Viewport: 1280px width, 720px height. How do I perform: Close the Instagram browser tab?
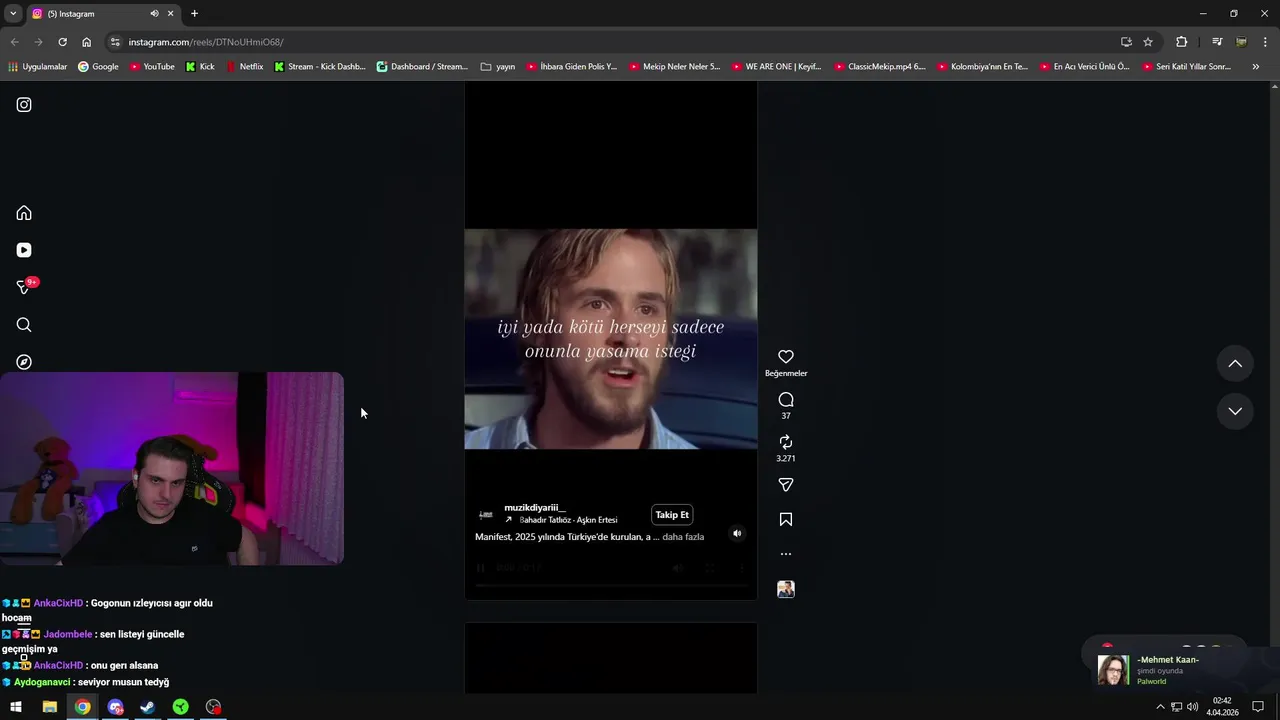[170, 14]
